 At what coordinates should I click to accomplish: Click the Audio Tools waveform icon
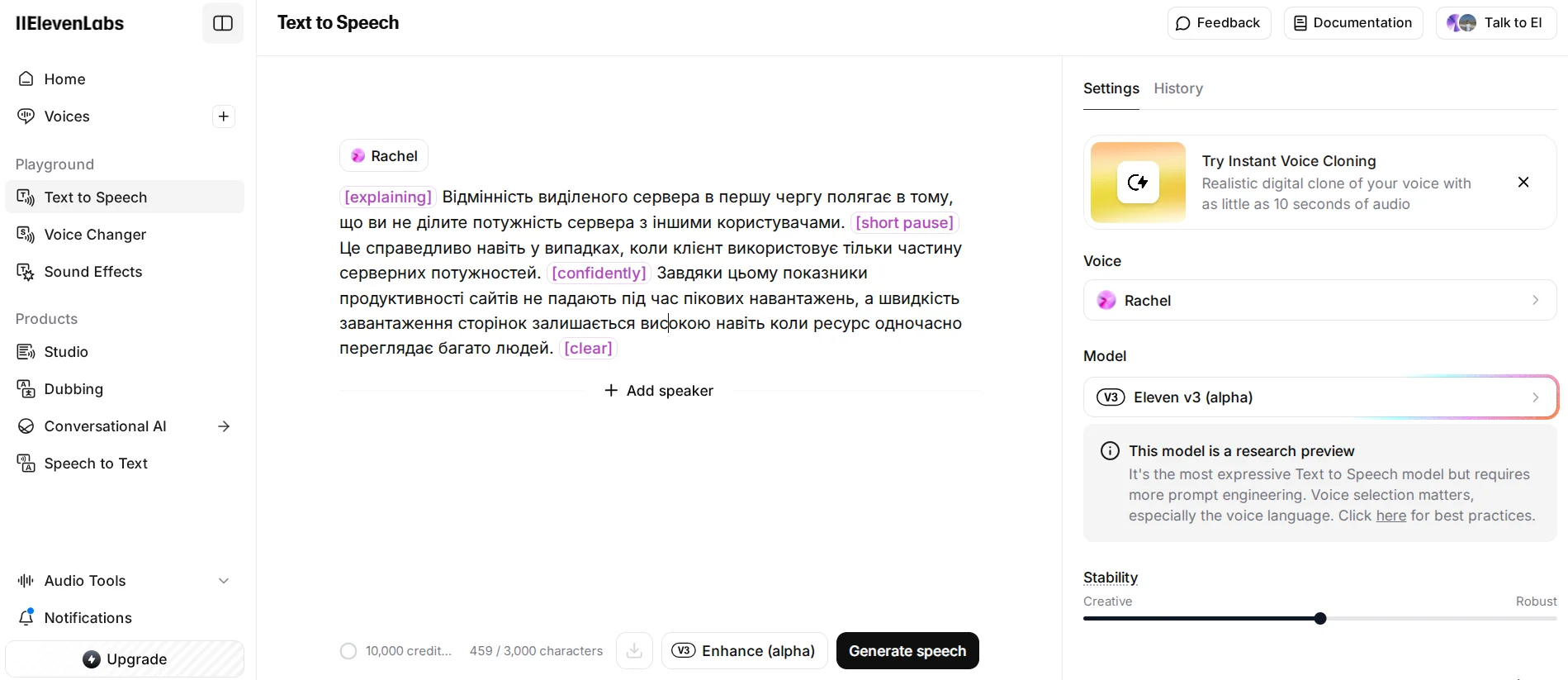click(x=26, y=581)
